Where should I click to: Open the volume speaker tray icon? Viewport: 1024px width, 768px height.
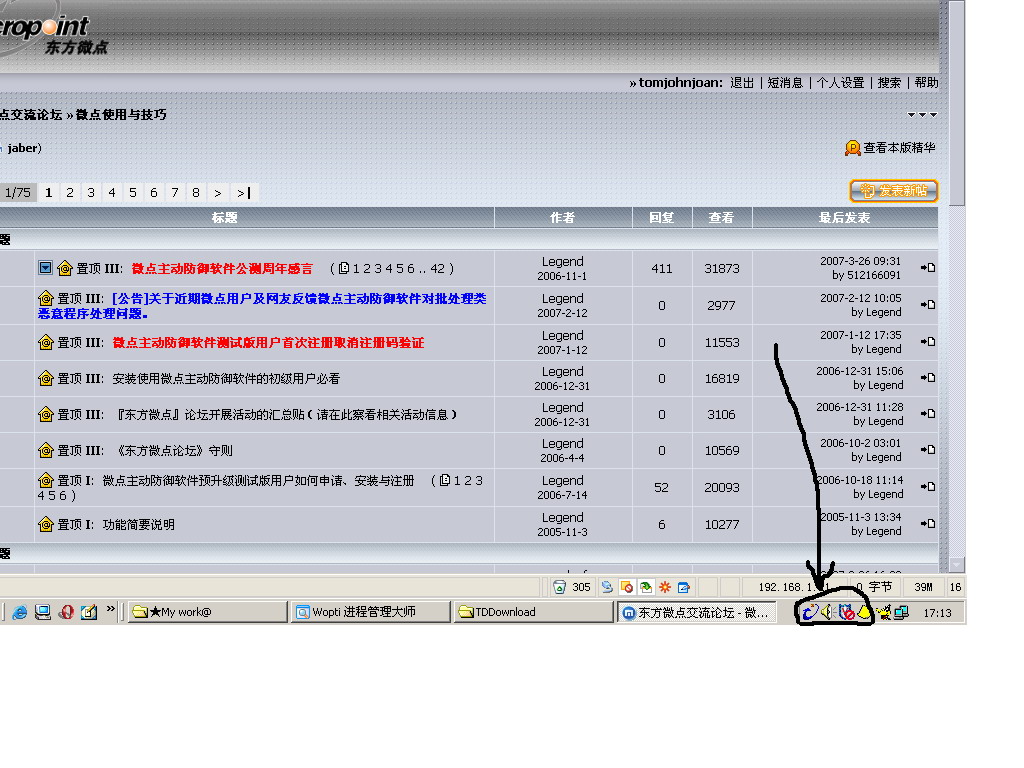827,613
